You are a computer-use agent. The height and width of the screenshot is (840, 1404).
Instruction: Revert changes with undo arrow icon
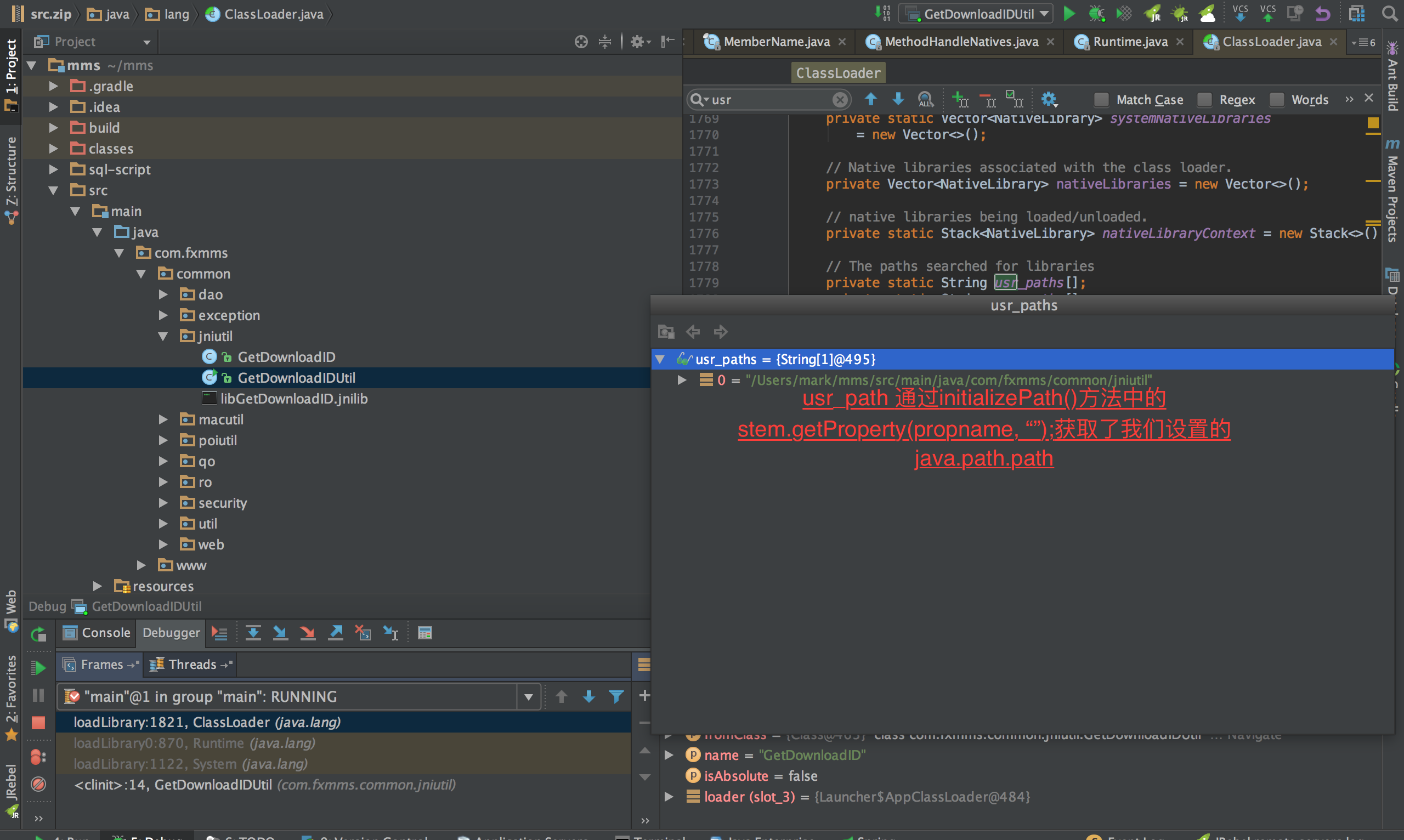coord(1322,14)
